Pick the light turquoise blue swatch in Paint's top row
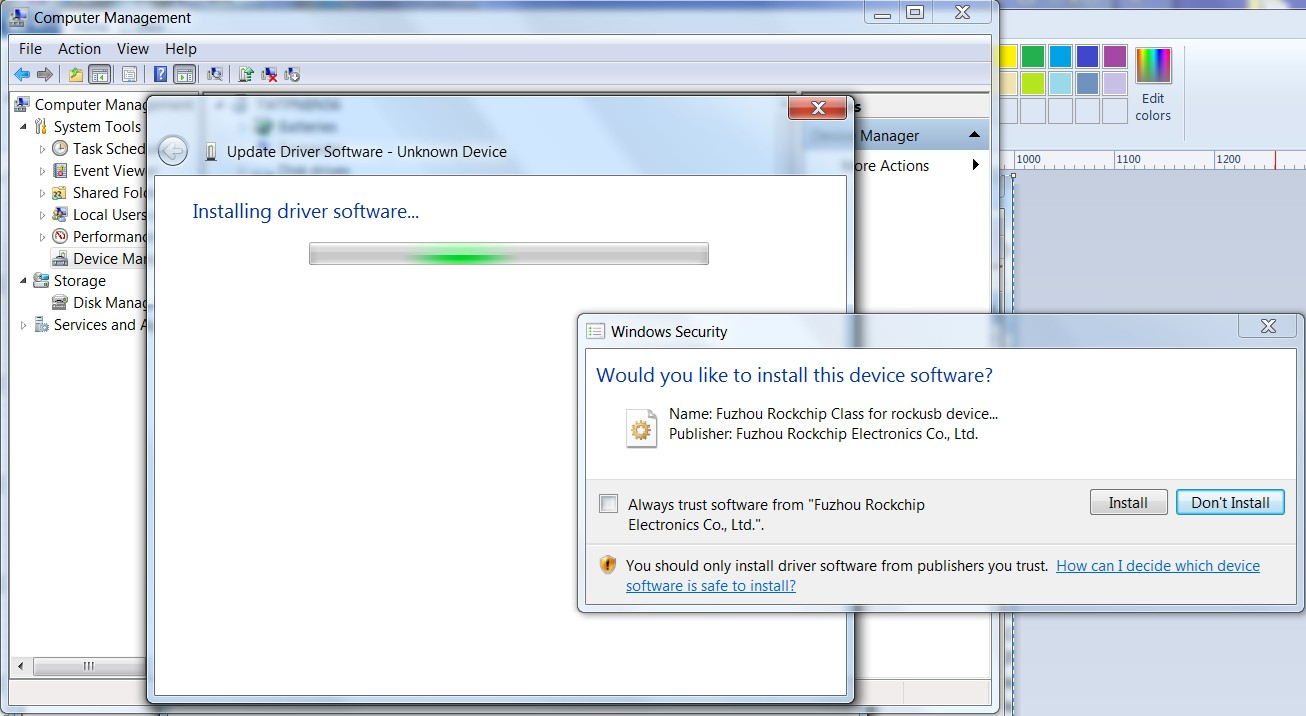This screenshot has height=716, width=1306. pos(1060,56)
